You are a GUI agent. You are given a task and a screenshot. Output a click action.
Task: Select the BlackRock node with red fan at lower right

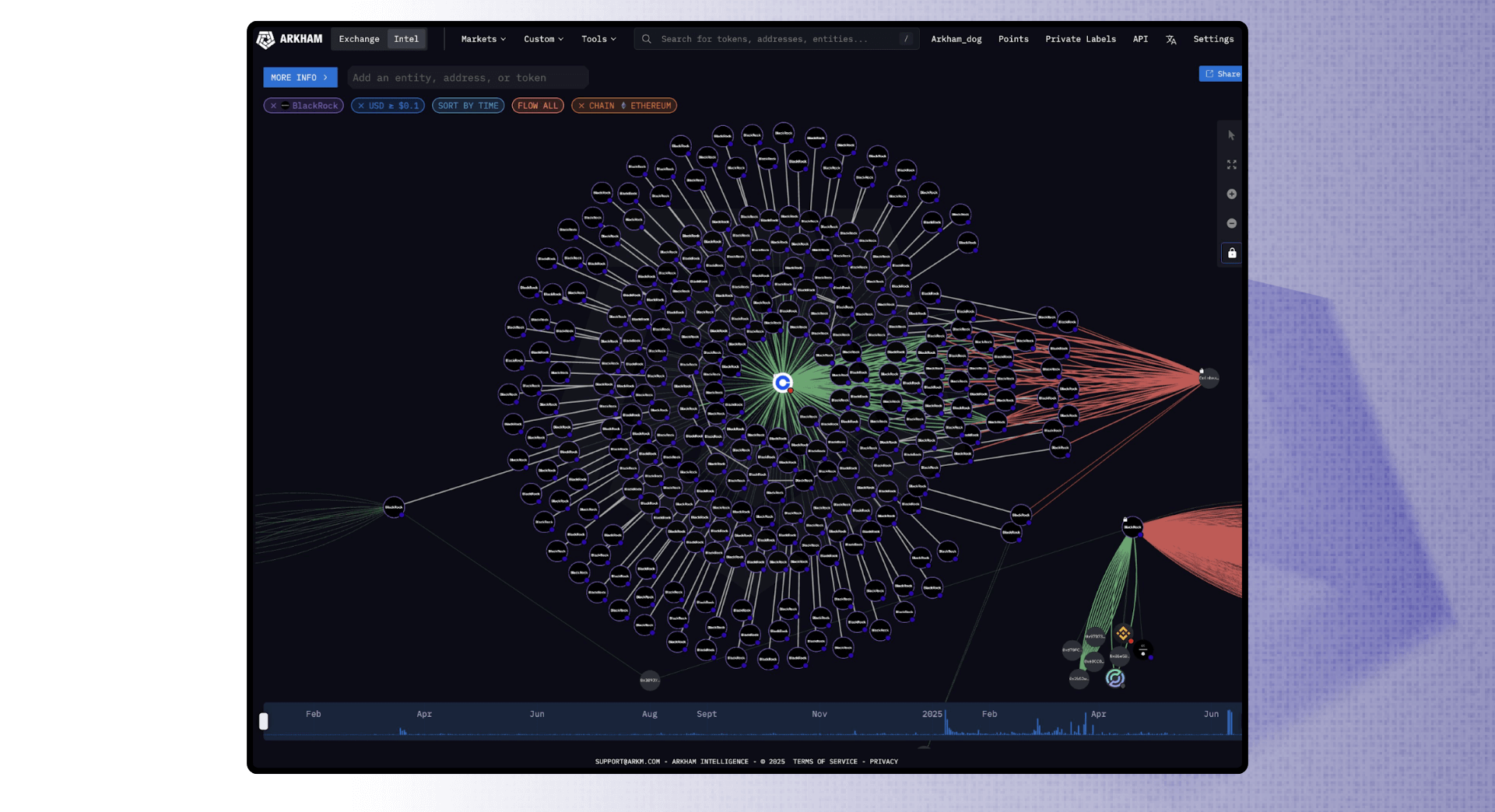tap(1132, 527)
